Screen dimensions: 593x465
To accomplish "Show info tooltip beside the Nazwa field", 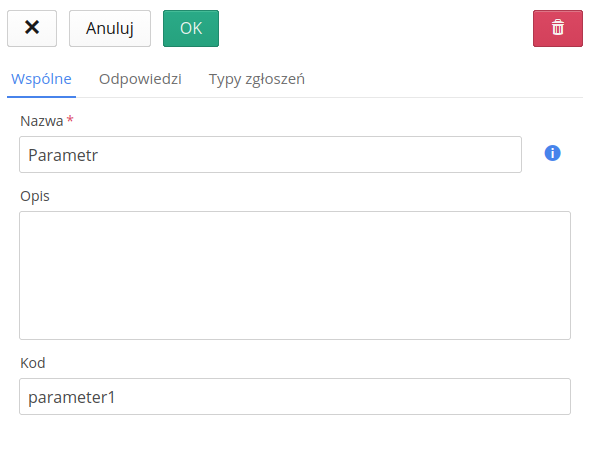I will coord(552,153).
